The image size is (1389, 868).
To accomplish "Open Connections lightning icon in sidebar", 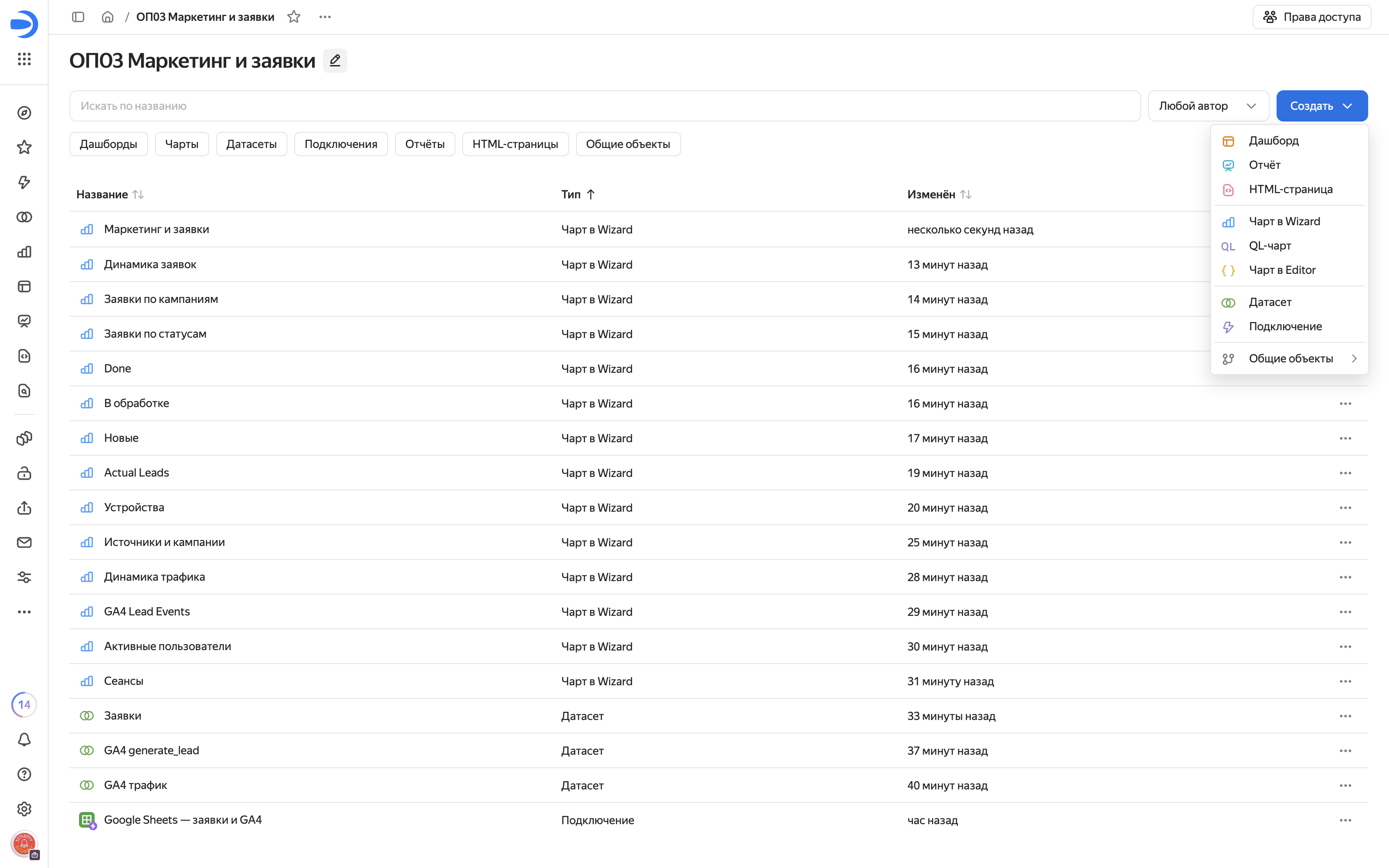I will point(24,183).
